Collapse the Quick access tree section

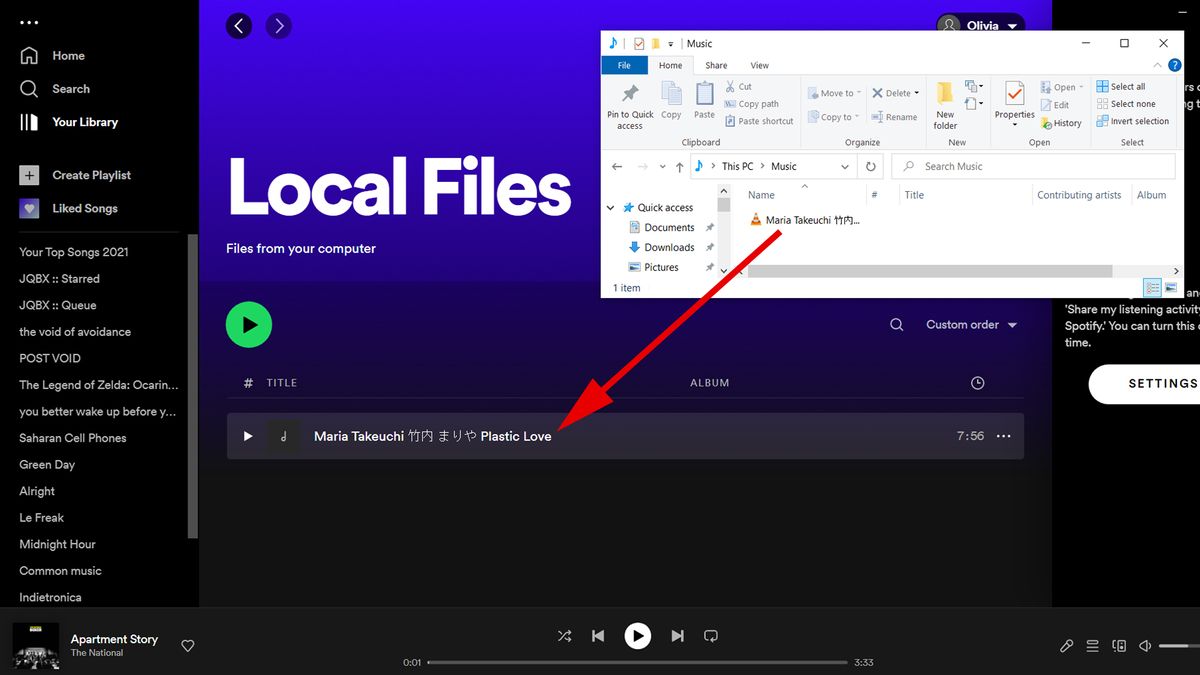pyautogui.click(x=611, y=207)
